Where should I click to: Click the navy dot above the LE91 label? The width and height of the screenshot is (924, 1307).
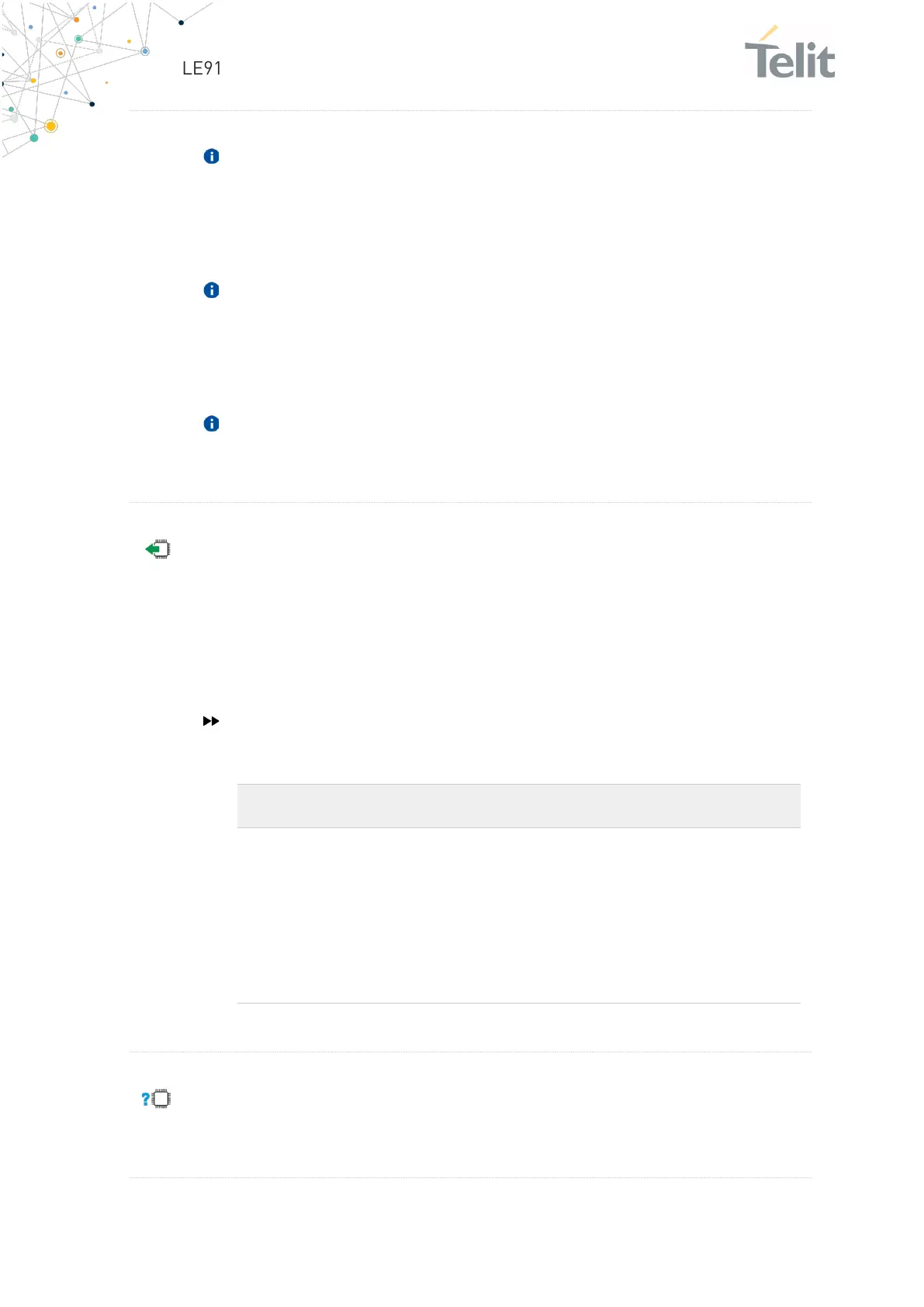click(182, 23)
